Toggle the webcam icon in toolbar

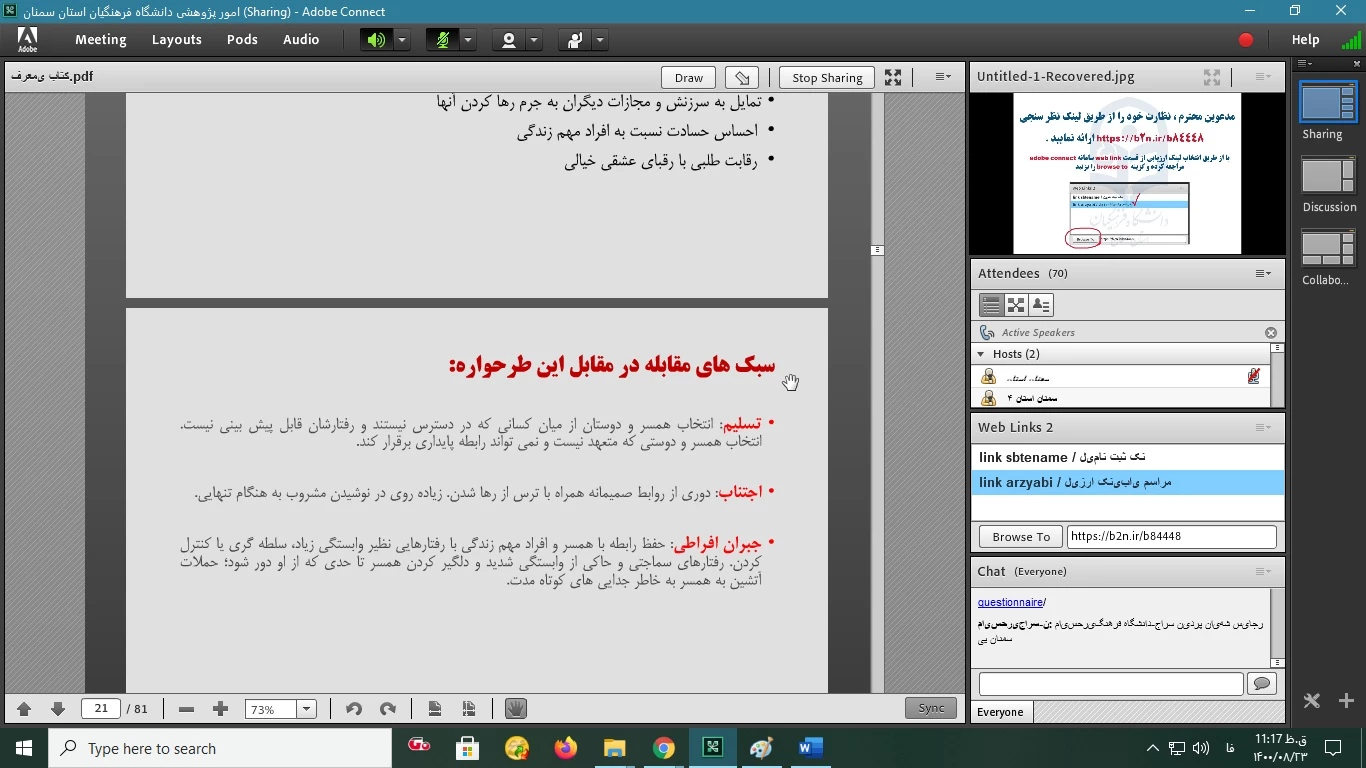point(509,40)
